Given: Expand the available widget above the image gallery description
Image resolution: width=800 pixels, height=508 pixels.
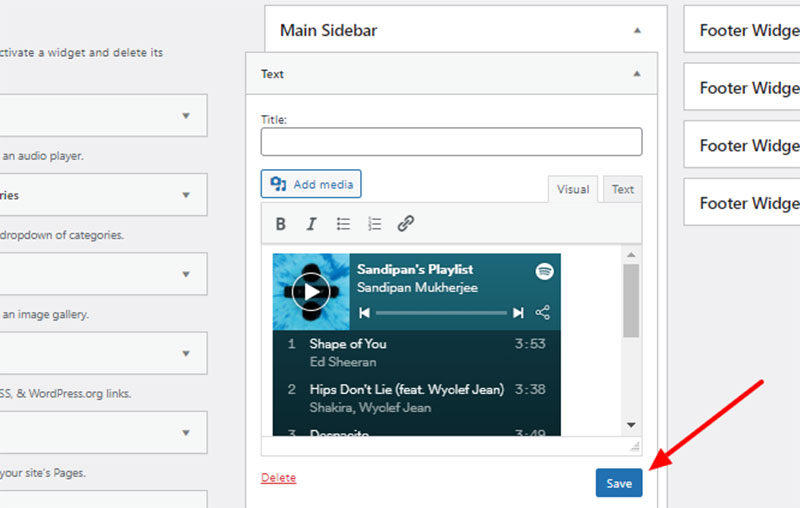Looking at the screenshot, I should 186,274.
